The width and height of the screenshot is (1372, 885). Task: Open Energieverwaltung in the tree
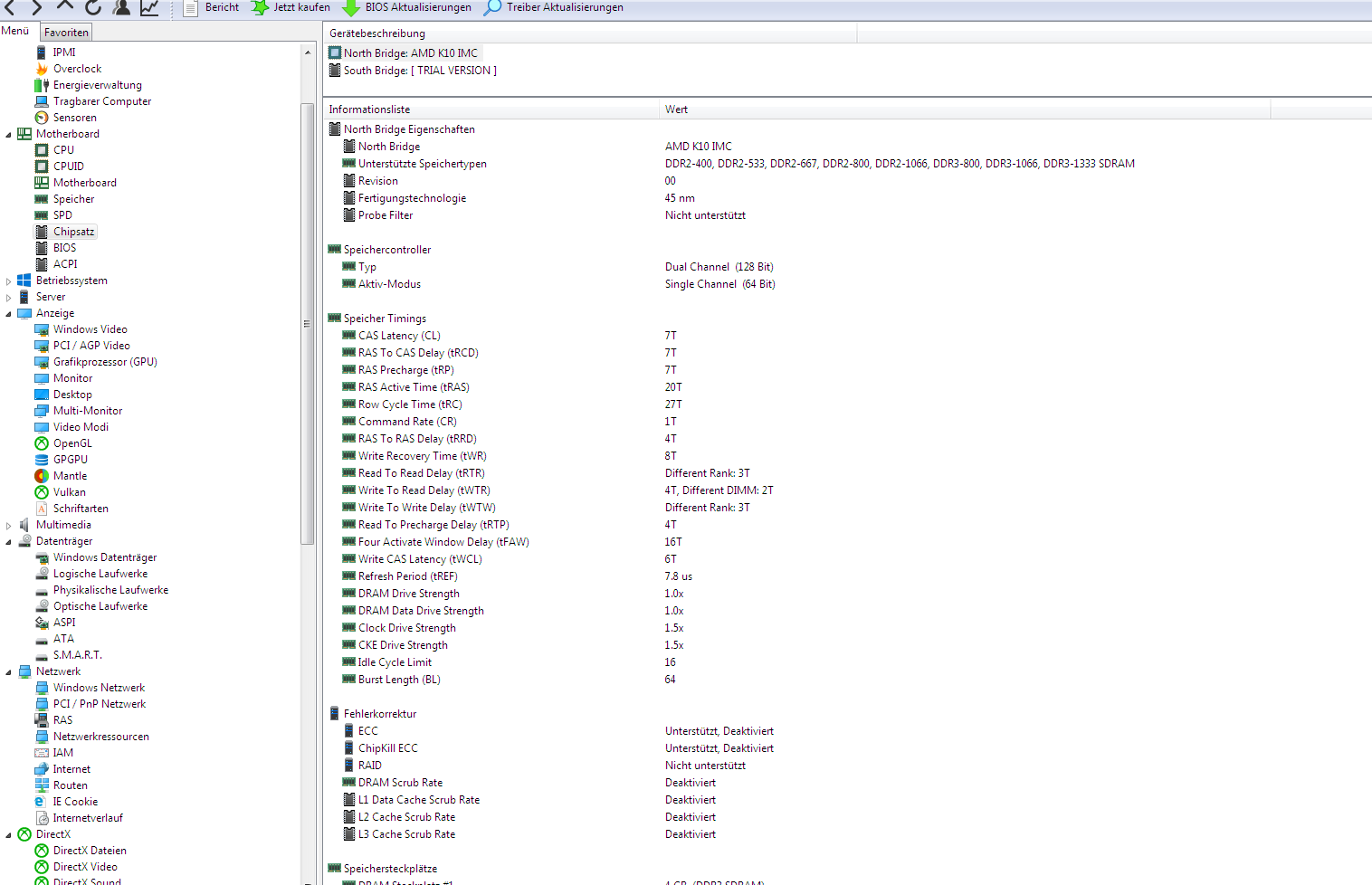tap(97, 85)
